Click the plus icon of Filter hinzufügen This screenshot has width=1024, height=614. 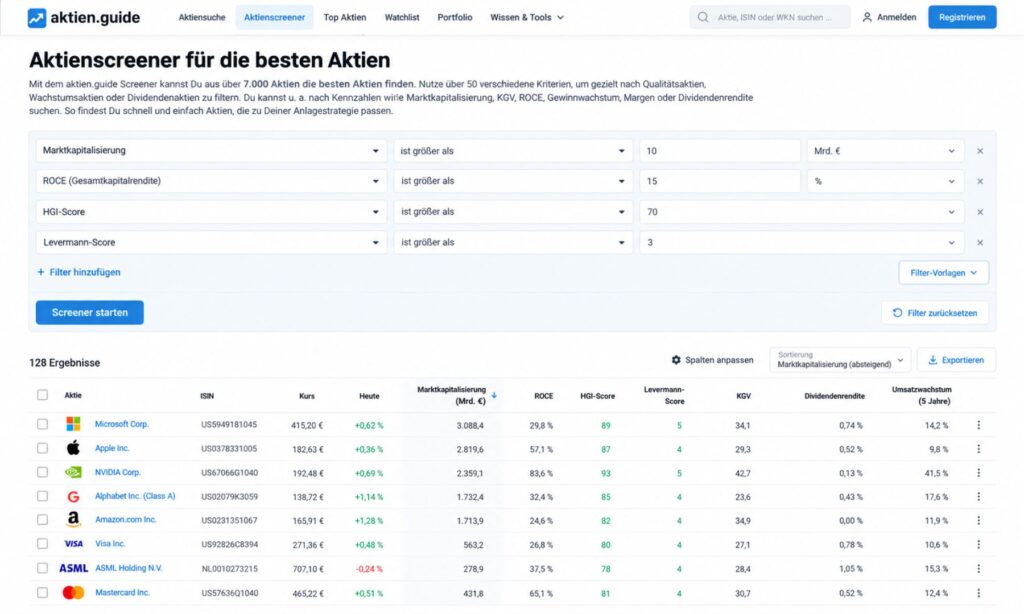40,272
